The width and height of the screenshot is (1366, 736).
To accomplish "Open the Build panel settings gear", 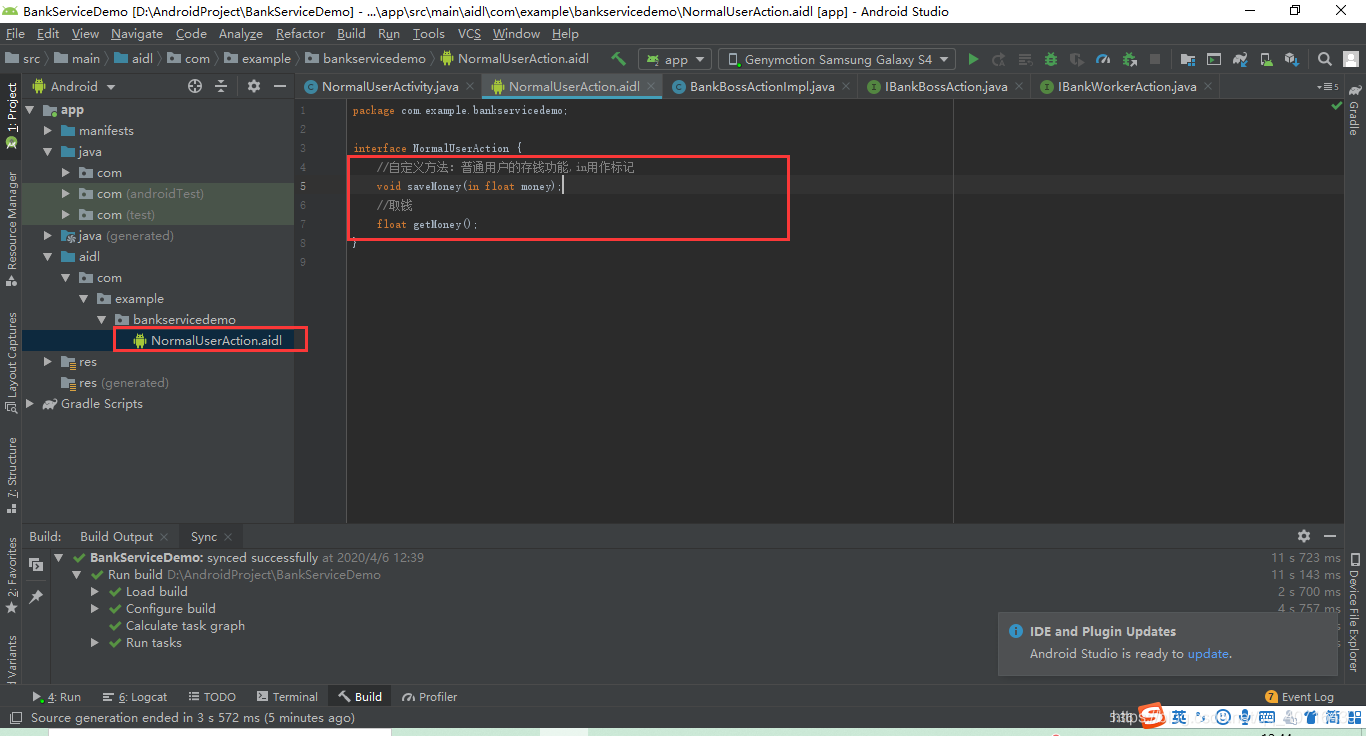I will (x=1303, y=536).
